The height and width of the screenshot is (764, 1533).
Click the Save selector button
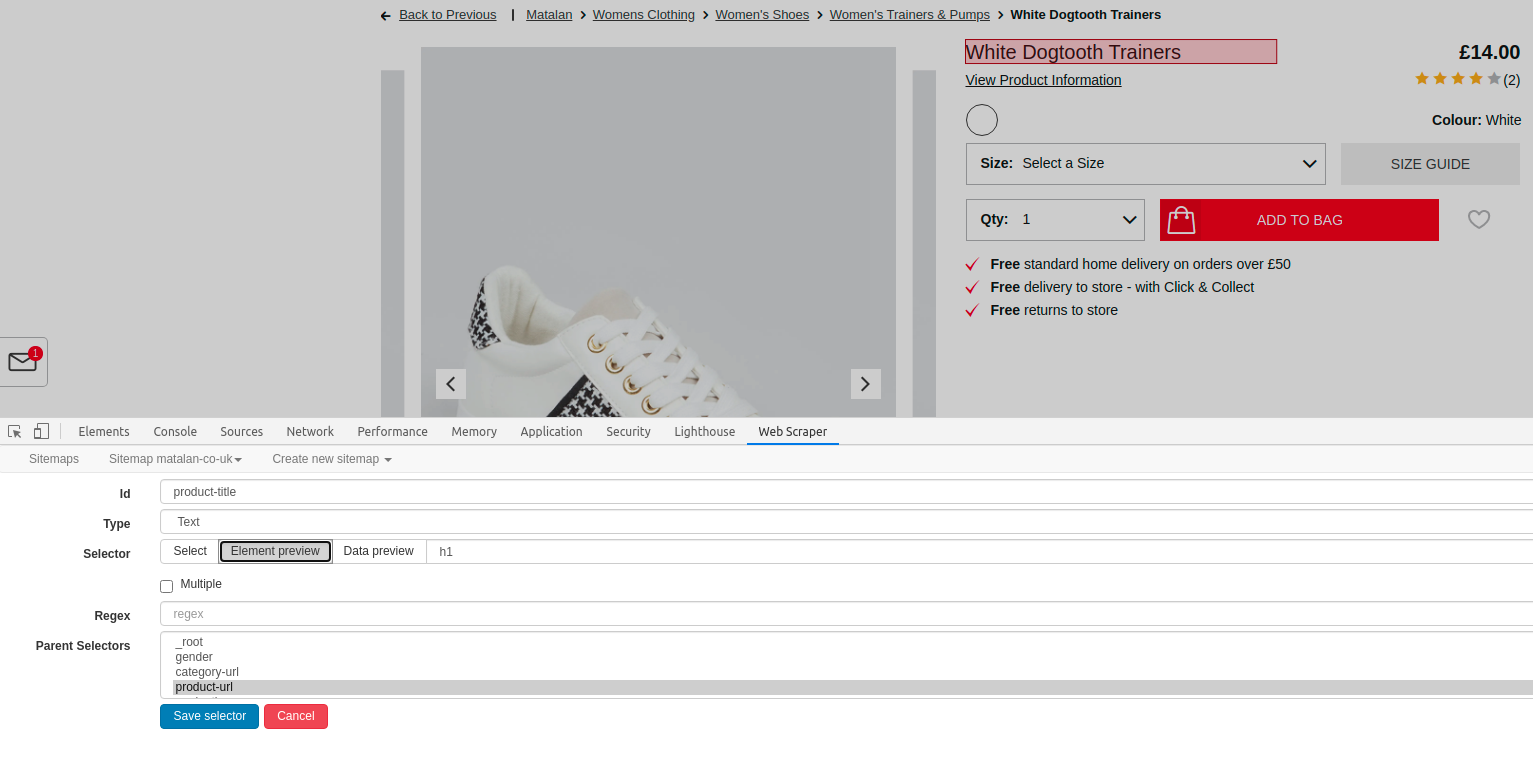click(209, 716)
